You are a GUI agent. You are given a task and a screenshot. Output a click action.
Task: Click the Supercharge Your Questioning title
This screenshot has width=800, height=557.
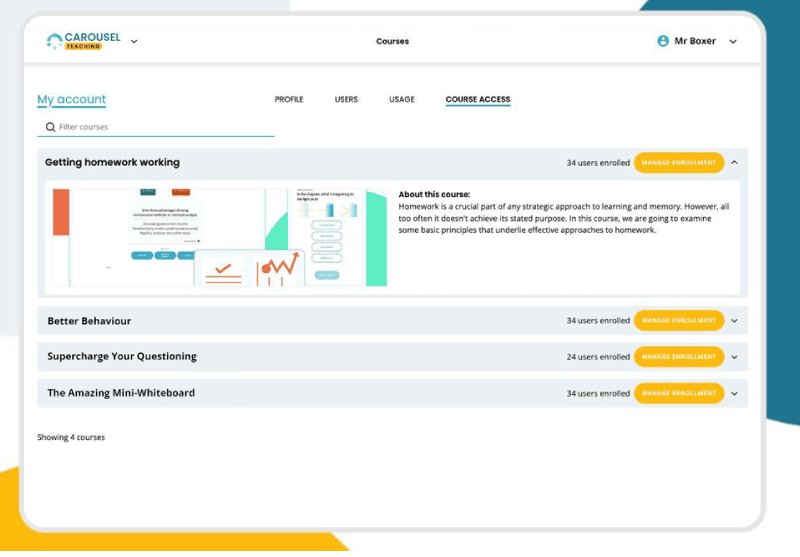(122, 357)
